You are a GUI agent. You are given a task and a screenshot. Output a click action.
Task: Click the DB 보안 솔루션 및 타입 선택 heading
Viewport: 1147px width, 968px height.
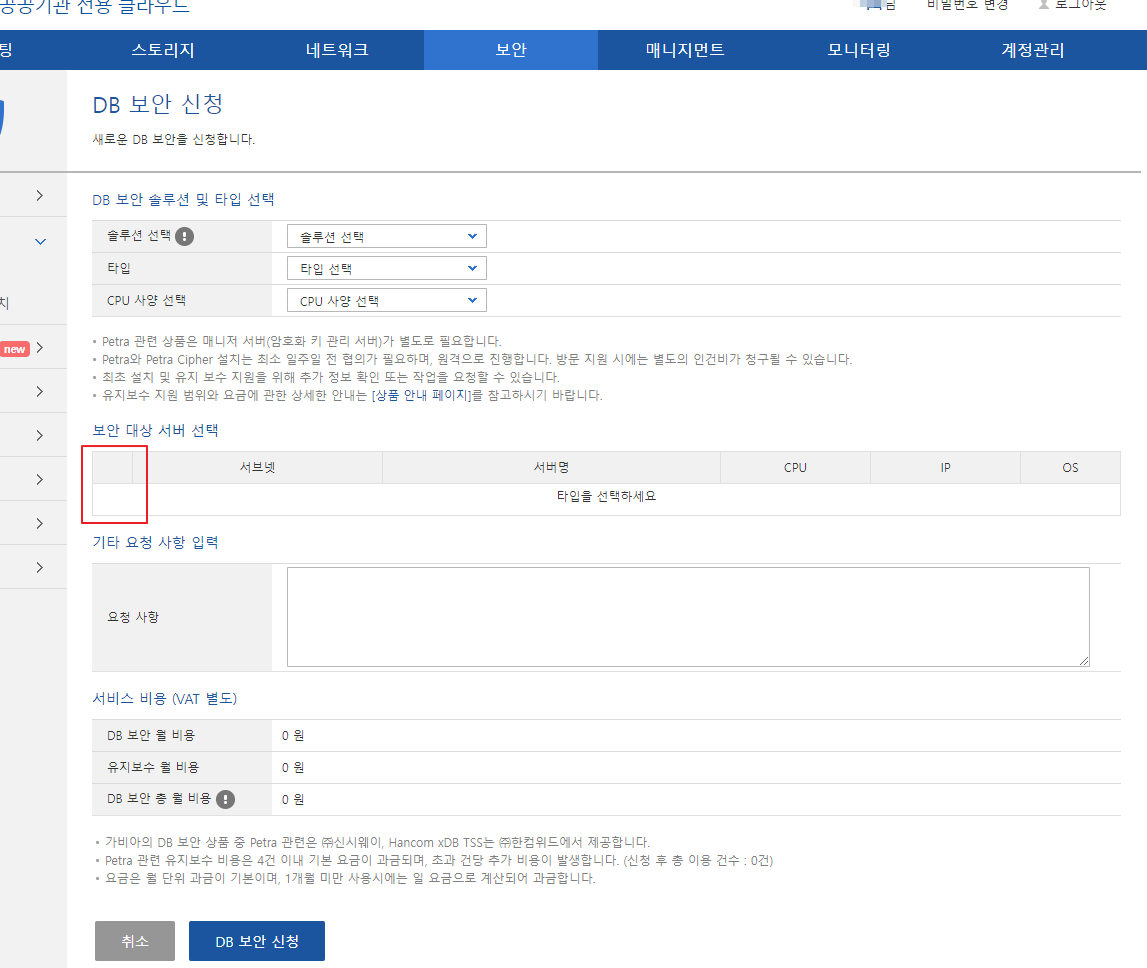[x=184, y=200]
